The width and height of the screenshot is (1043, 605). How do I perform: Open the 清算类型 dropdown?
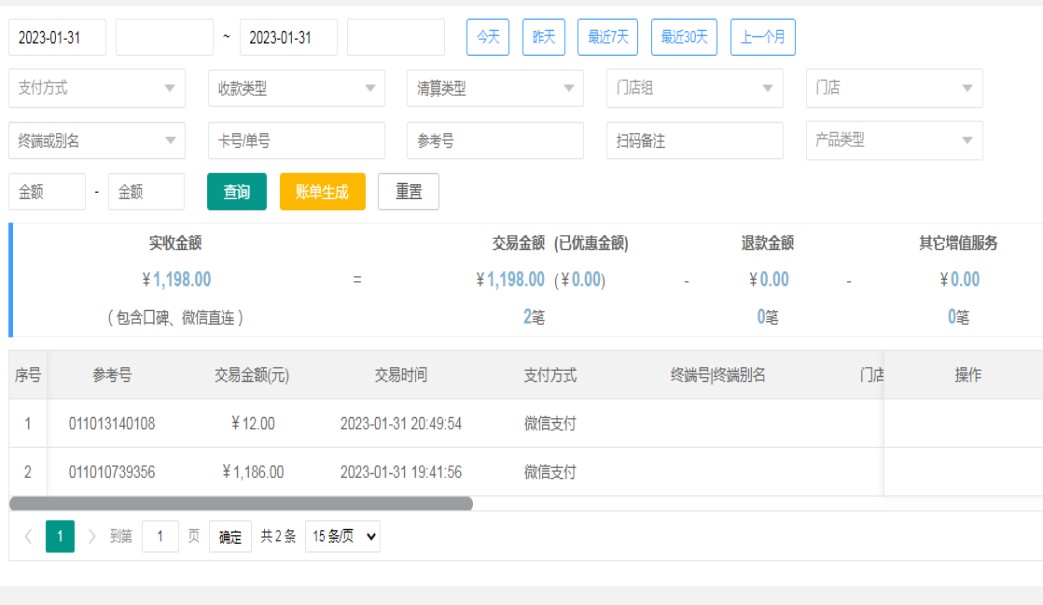click(495, 88)
